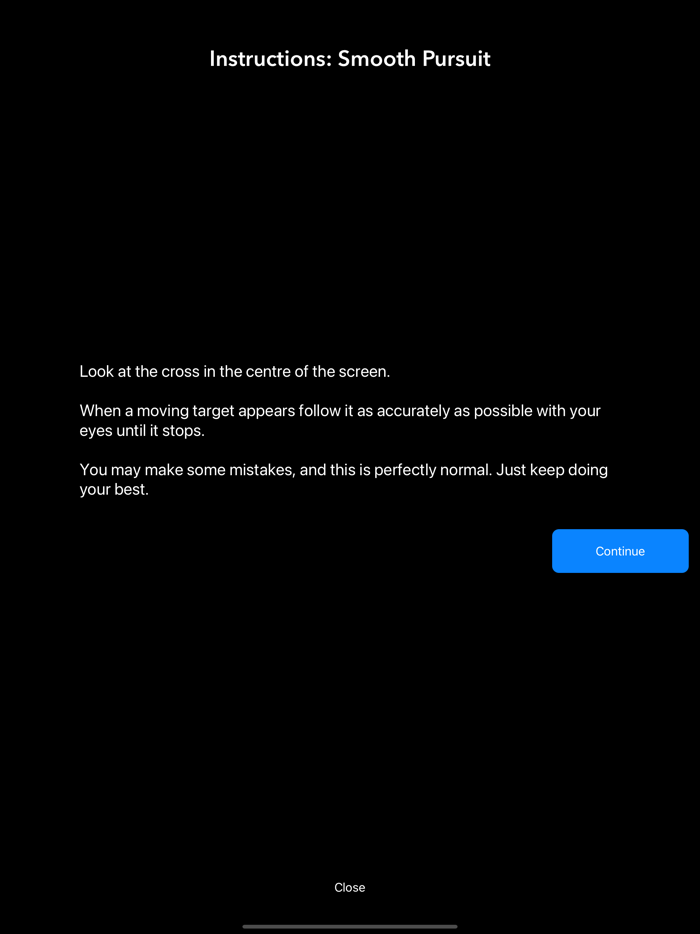700x934 pixels.
Task: Tap the words your best
Action: (114, 490)
